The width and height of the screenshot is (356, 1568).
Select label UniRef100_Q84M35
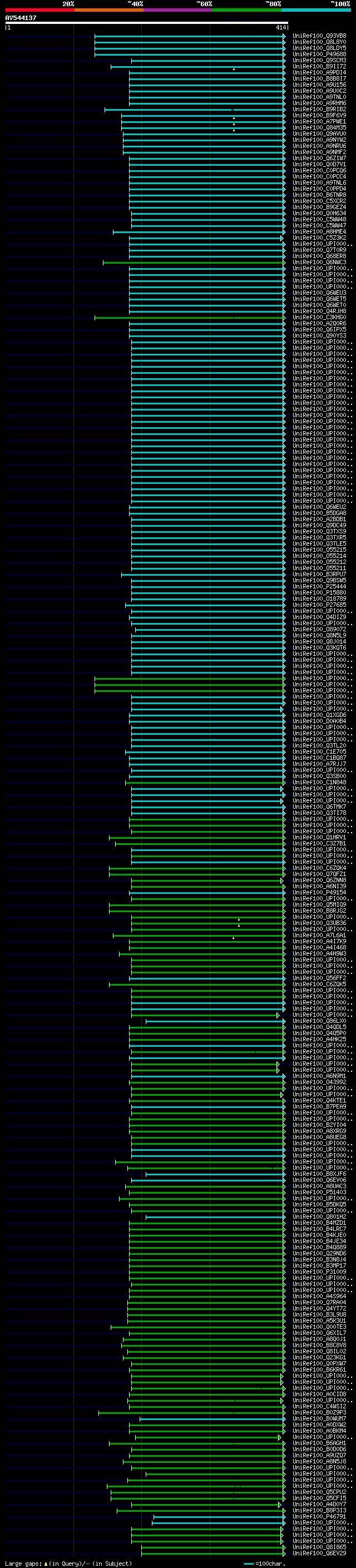(x=319, y=128)
